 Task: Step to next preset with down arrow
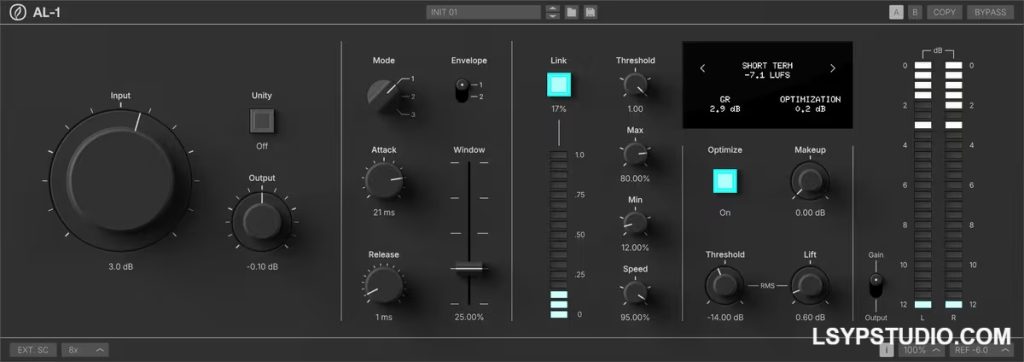click(x=553, y=16)
